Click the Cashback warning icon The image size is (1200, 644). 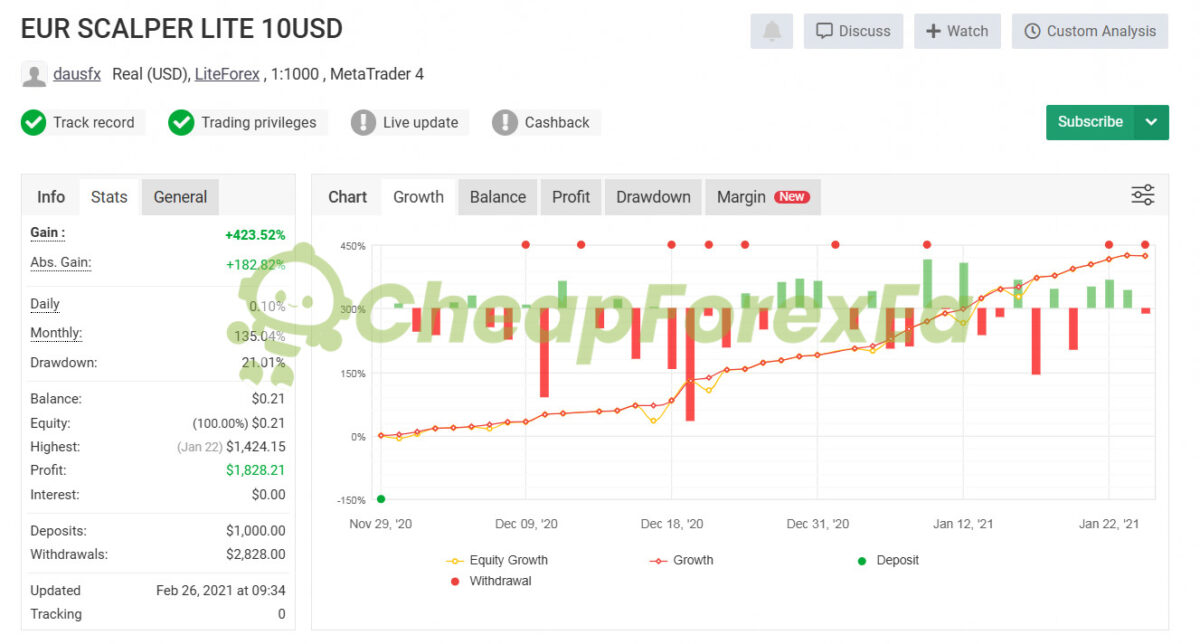[505, 123]
